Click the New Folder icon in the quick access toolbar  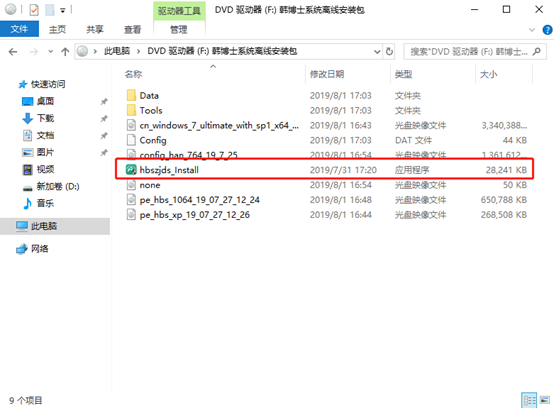pos(49,10)
